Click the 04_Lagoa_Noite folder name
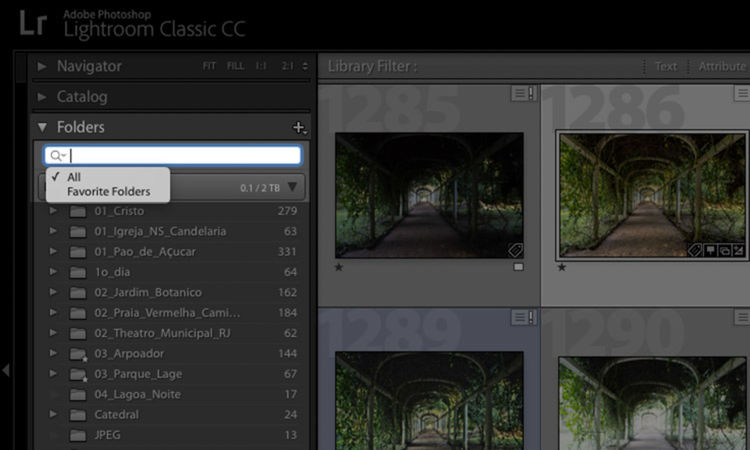 [x=138, y=394]
